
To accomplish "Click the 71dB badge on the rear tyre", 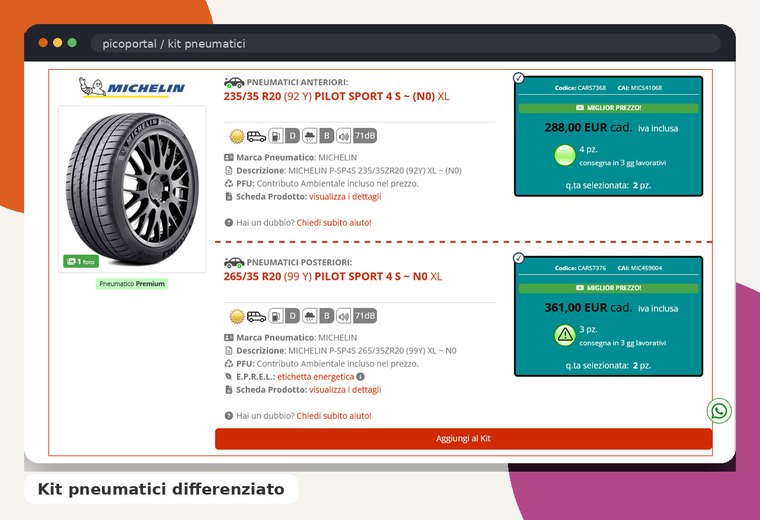I will [x=365, y=316].
